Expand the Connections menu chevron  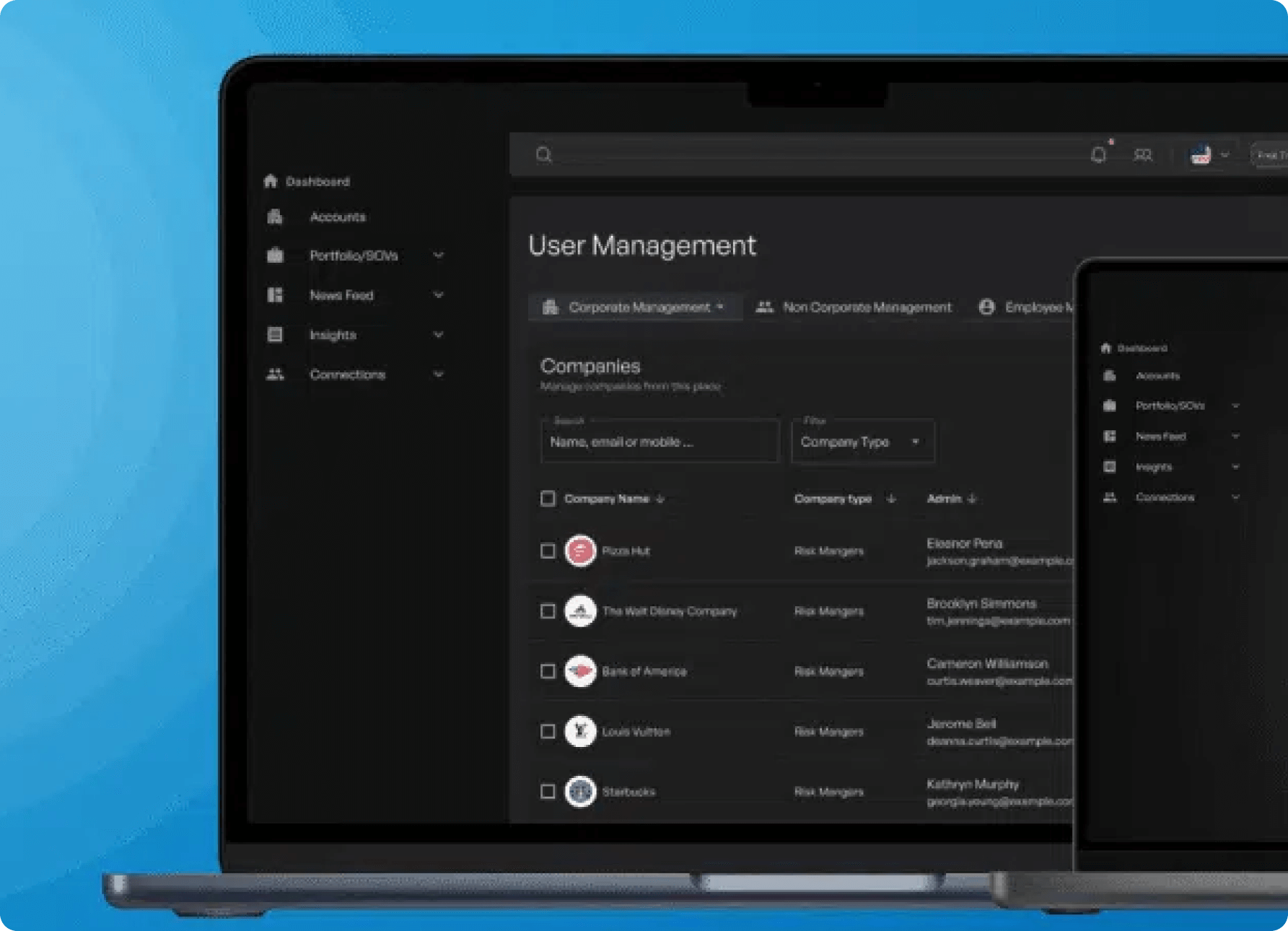(x=438, y=375)
